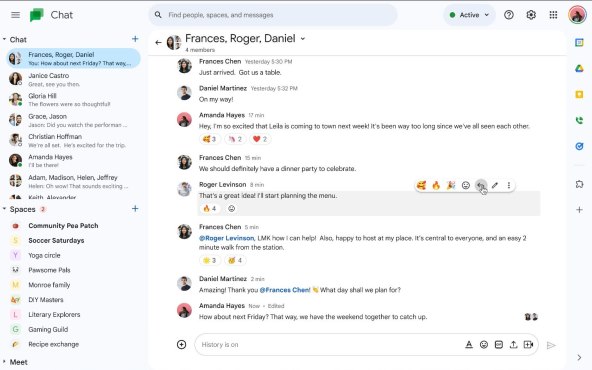Toggle the star 3 reaction on Frances's message
Image resolution: width=592 pixels, height=370 pixels.
[210, 260]
